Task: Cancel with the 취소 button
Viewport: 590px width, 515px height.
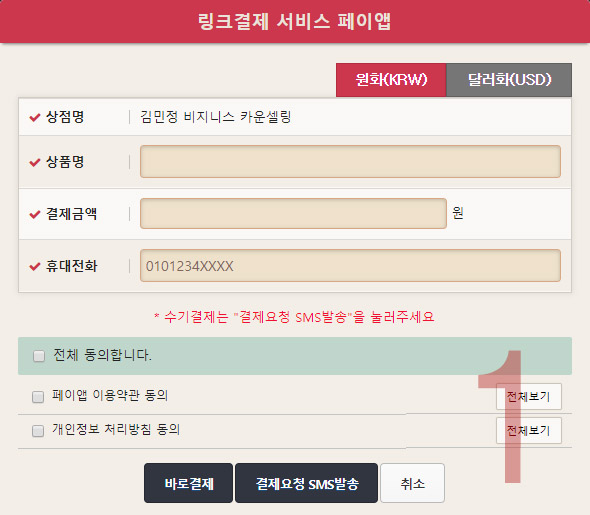Action: (412, 483)
